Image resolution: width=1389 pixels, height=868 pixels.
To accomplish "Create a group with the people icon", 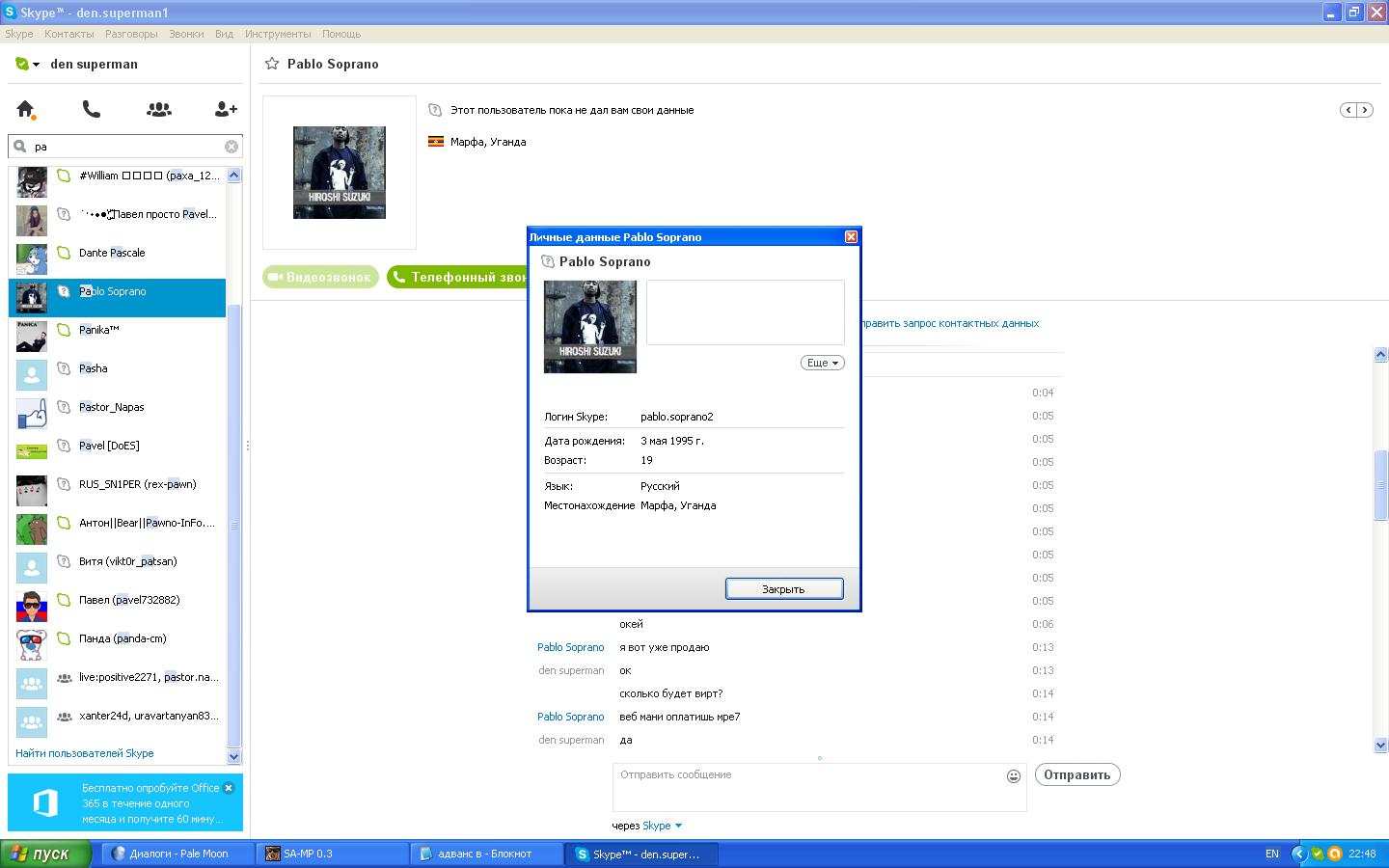I will tap(159, 109).
